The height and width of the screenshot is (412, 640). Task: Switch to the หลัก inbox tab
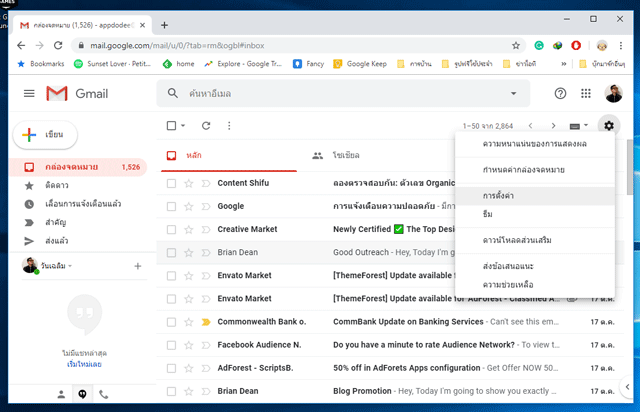[229, 155]
